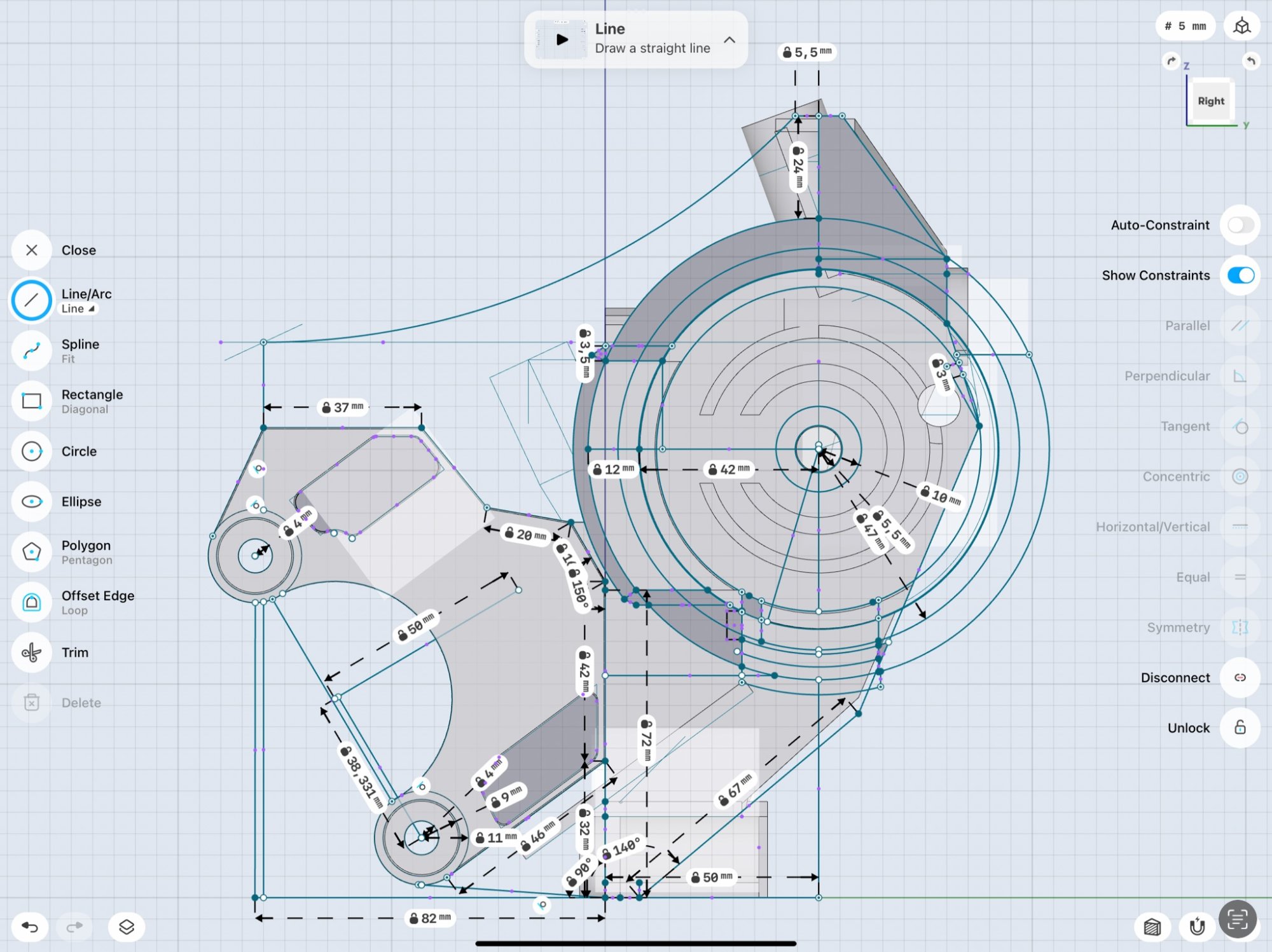Choose the Circle sketch tool
The width and height of the screenshot is (1272, 952).
click(x=31, y=451)
